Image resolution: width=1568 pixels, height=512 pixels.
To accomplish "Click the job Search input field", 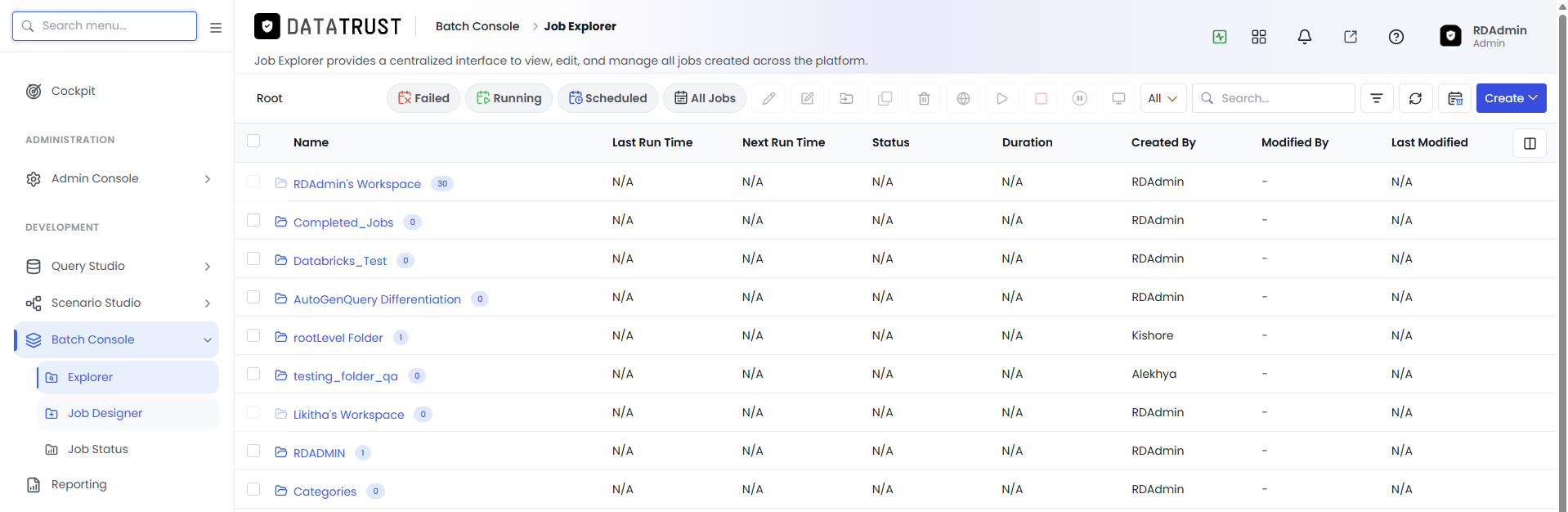I will point(1273,98).
